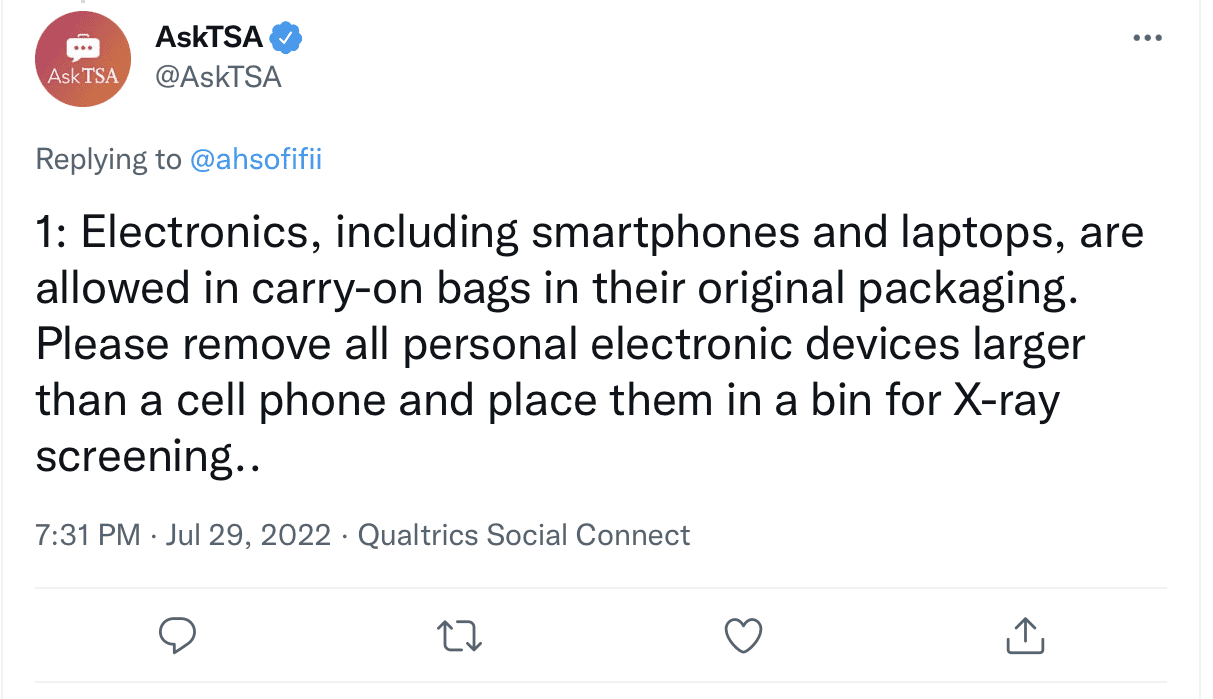This screenshot has width=1213, height=699.
Task: Open the share tweet icon
Action: pos(1024,634)
